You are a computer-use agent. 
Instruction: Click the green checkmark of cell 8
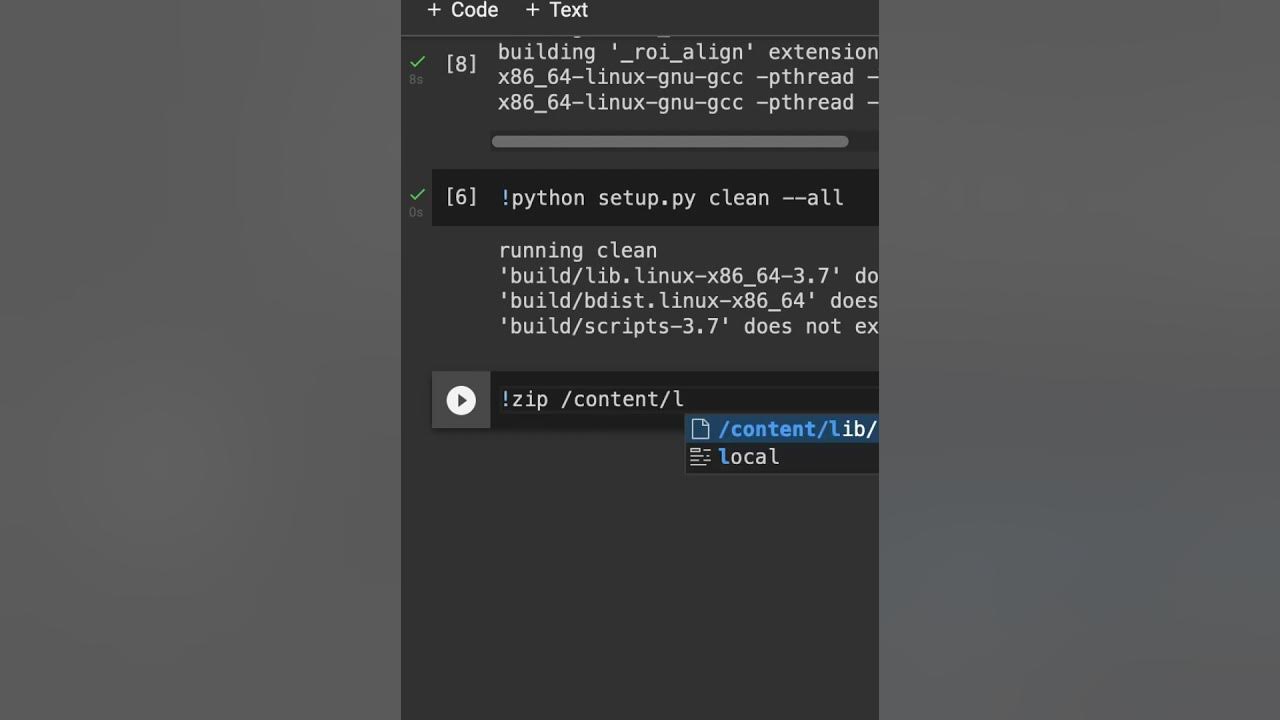coord(417,62)
